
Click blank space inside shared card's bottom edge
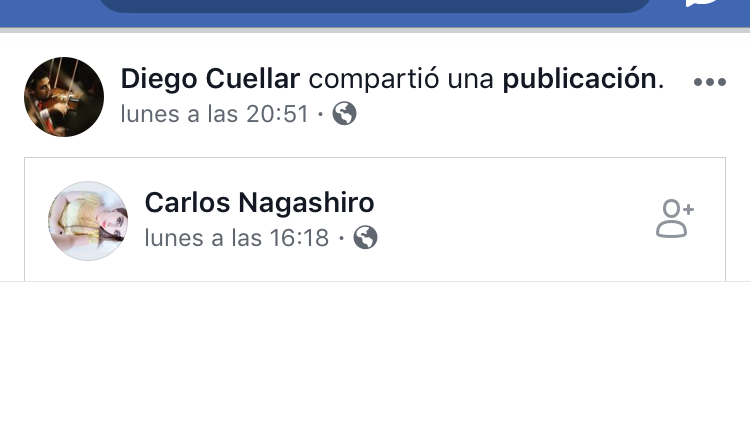[375, 271]
